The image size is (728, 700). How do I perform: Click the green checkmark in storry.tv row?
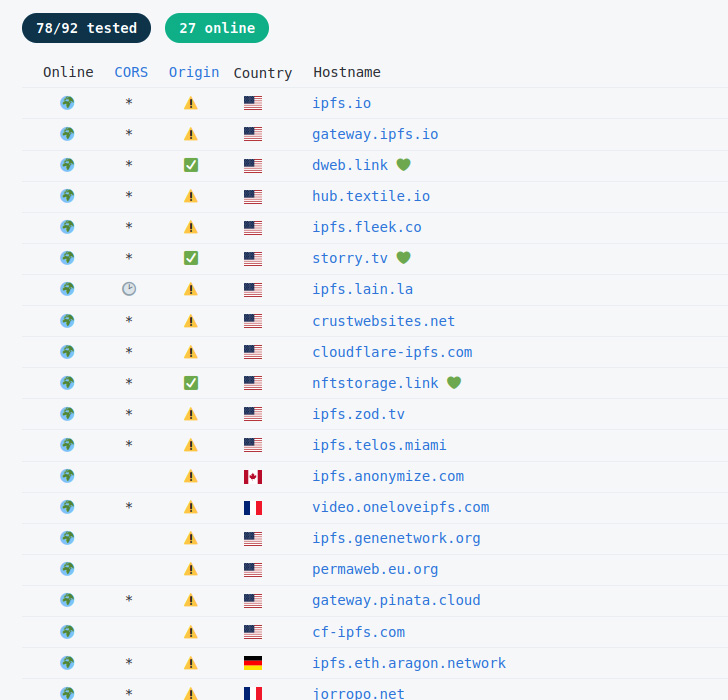(x=191, y=258)
